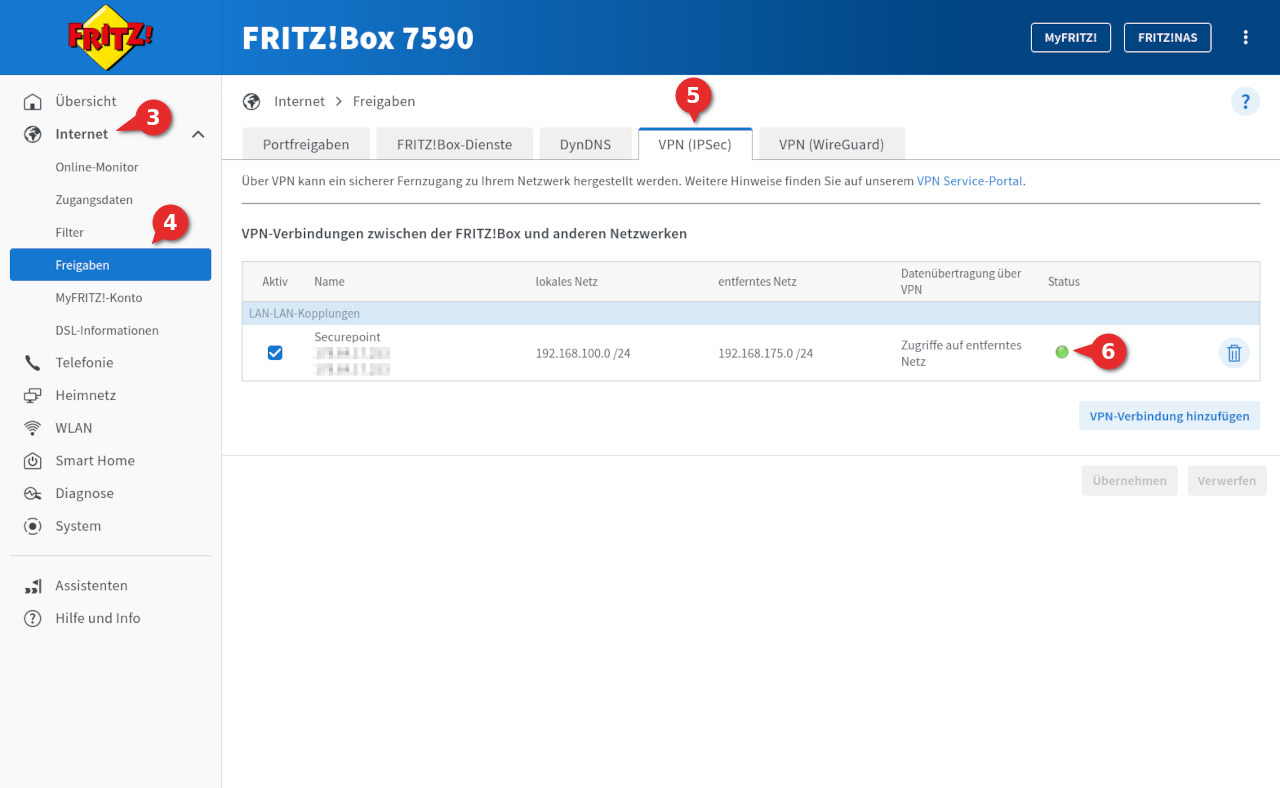This screenshot has height=788, width=1280.
Task: Click the globe icon beside Internet breadcrumb
Action: coord(251,101)
